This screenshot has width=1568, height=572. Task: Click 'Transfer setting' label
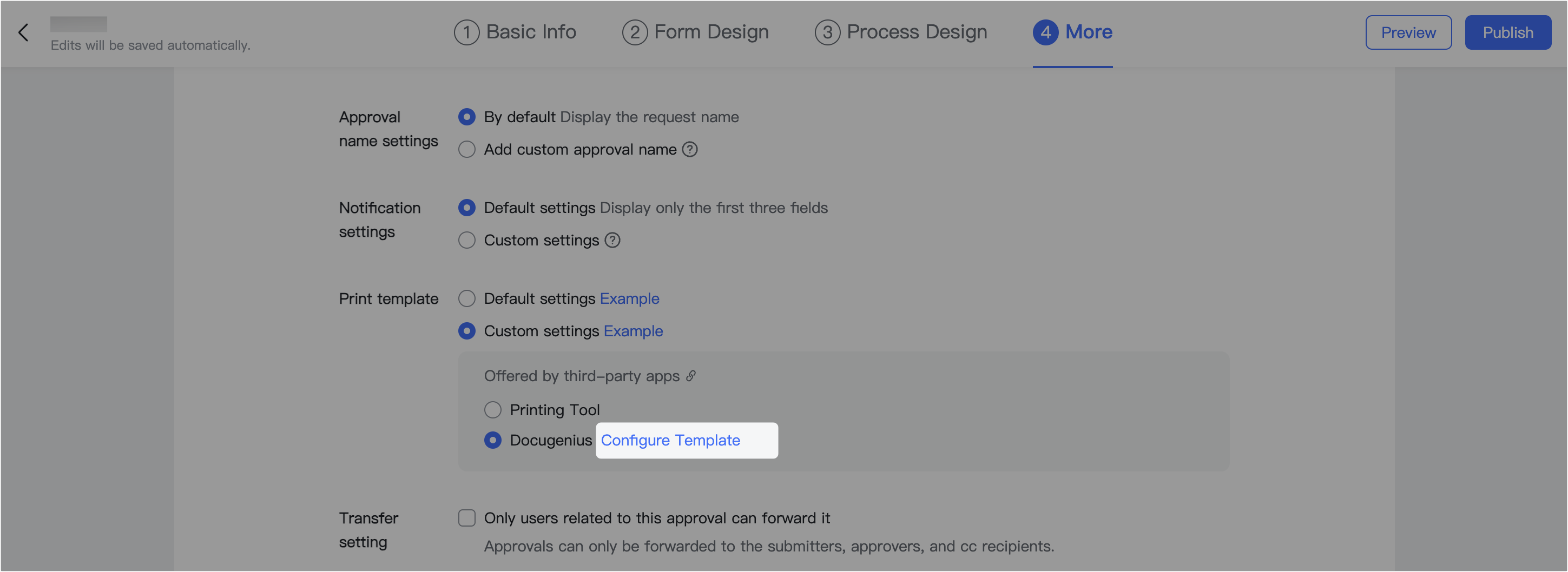[x=368, y=530]
